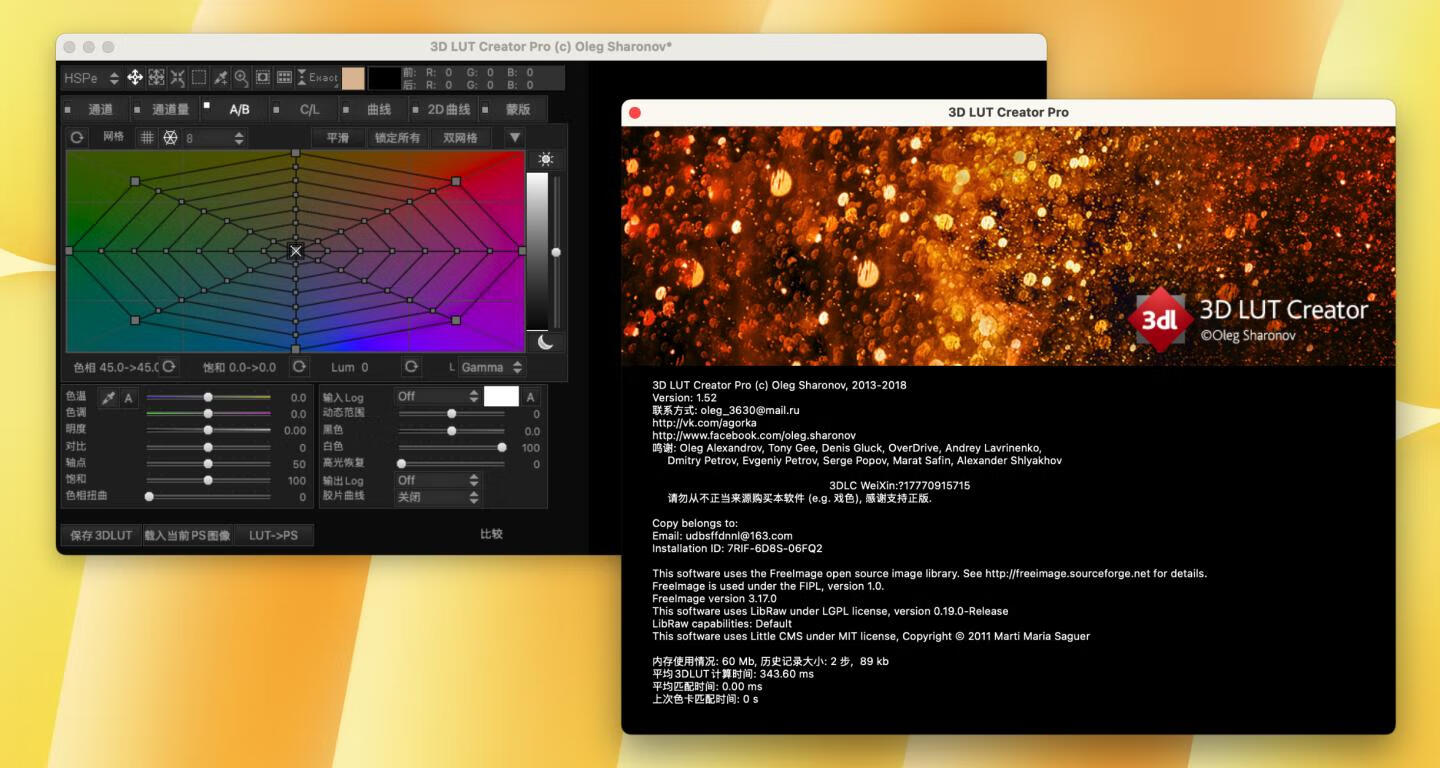1440x768 pixels.
Task: Select the contract grid points tool
Action: point(177,78)
